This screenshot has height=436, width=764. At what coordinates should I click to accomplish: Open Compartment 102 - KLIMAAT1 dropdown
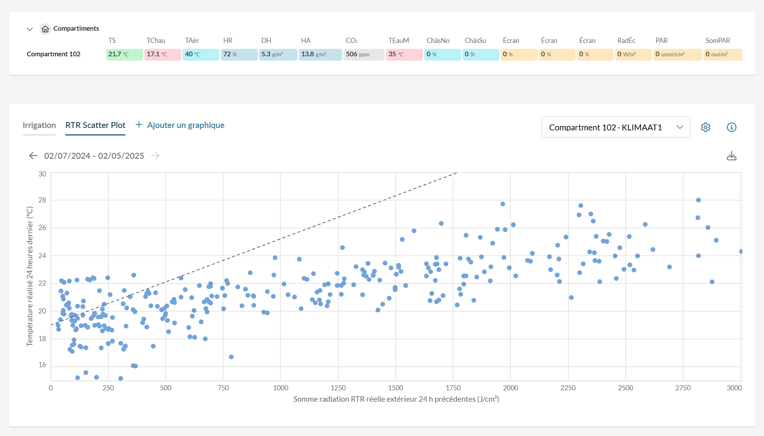(615, 127)
